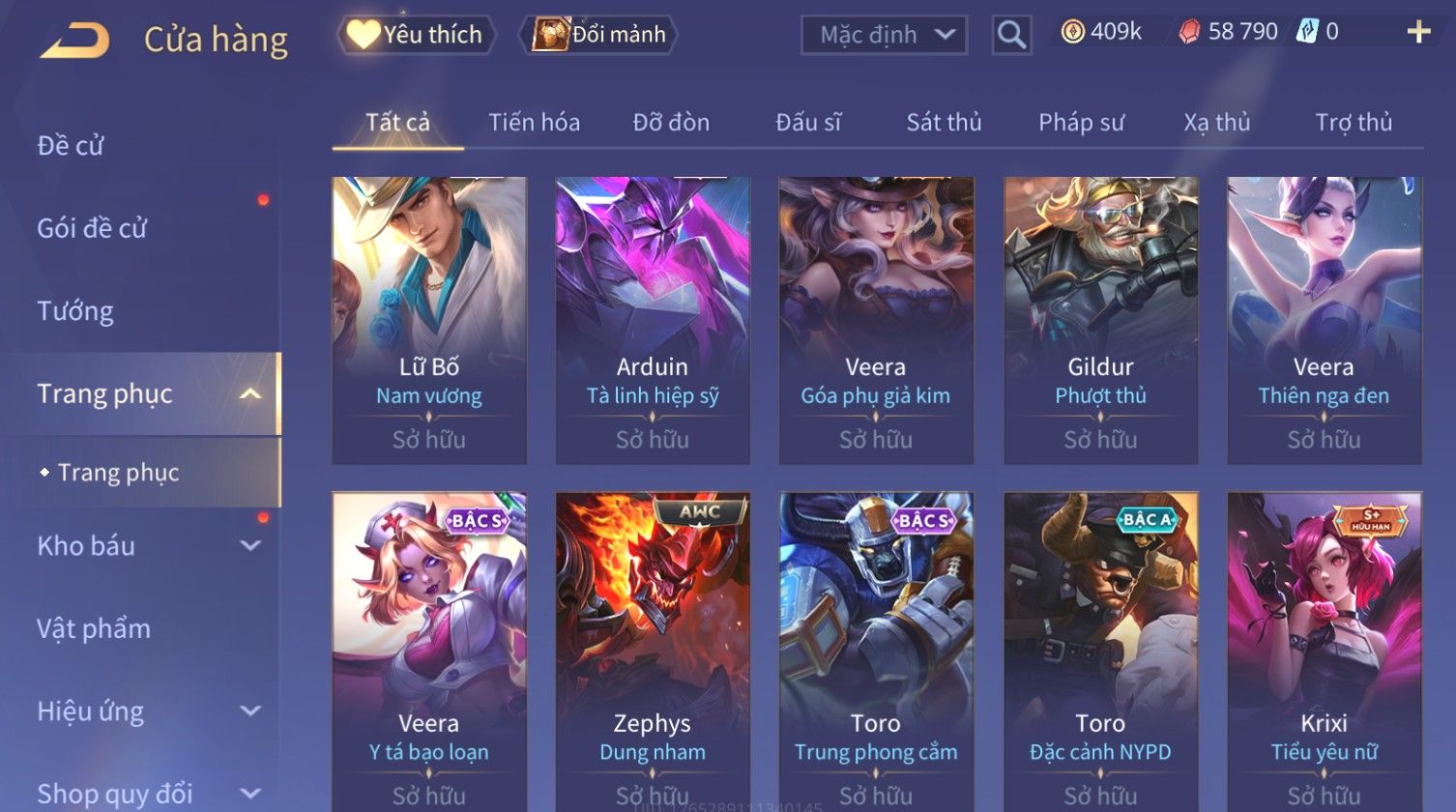This screenshot has height=812, width=1456.
Task: Open Yêu thích favorites heart button
Action: (x=417, y=35)
